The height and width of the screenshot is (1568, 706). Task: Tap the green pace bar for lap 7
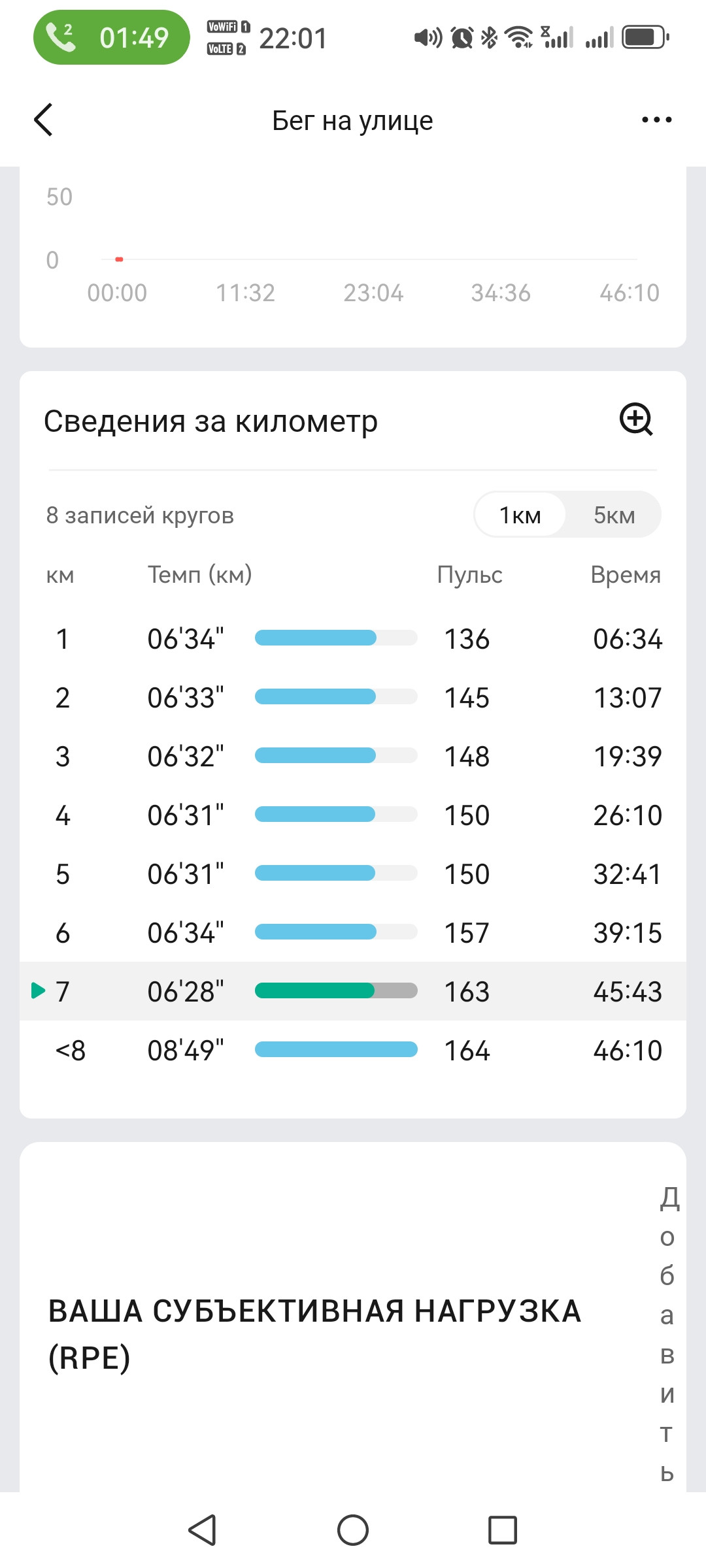314,990
